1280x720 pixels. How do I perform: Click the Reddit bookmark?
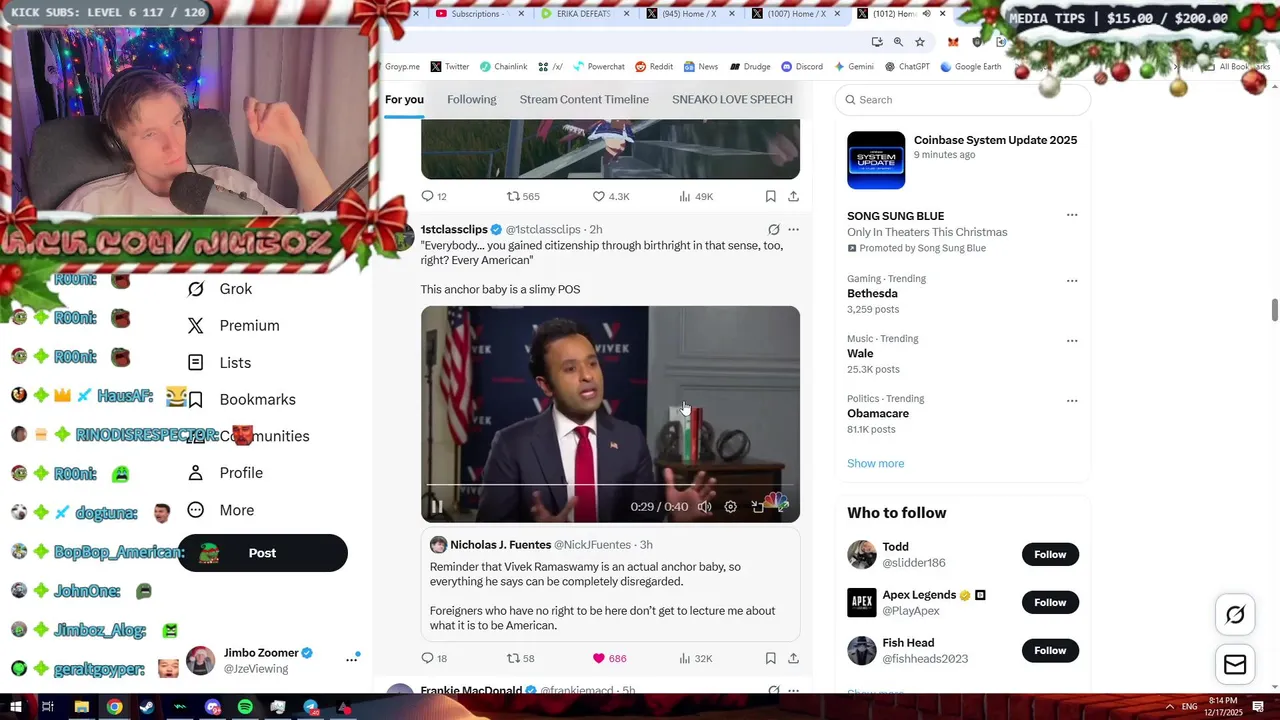click(x=654, y=67)
